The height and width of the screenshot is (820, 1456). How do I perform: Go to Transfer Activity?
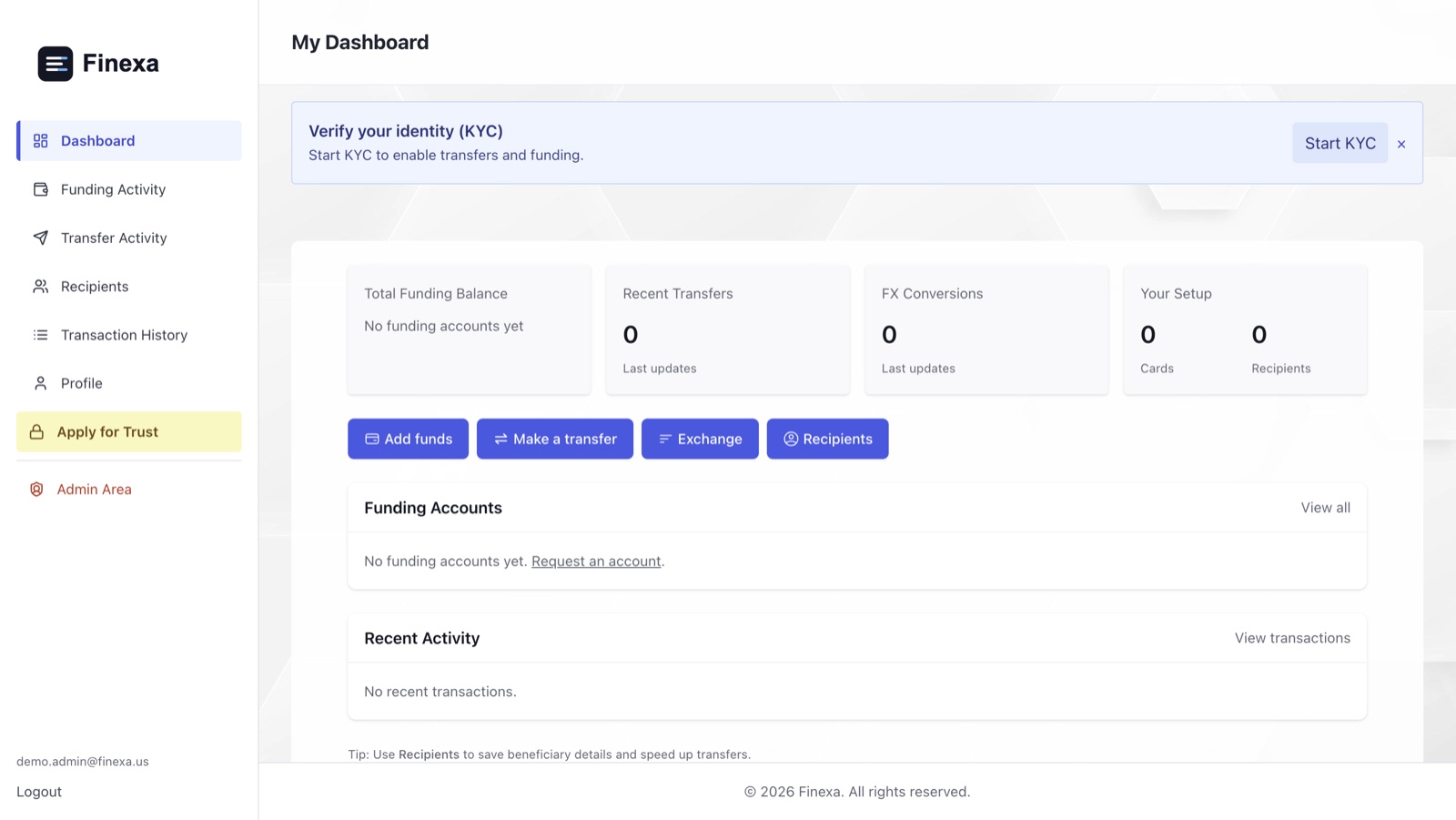[x=129, y=238]
